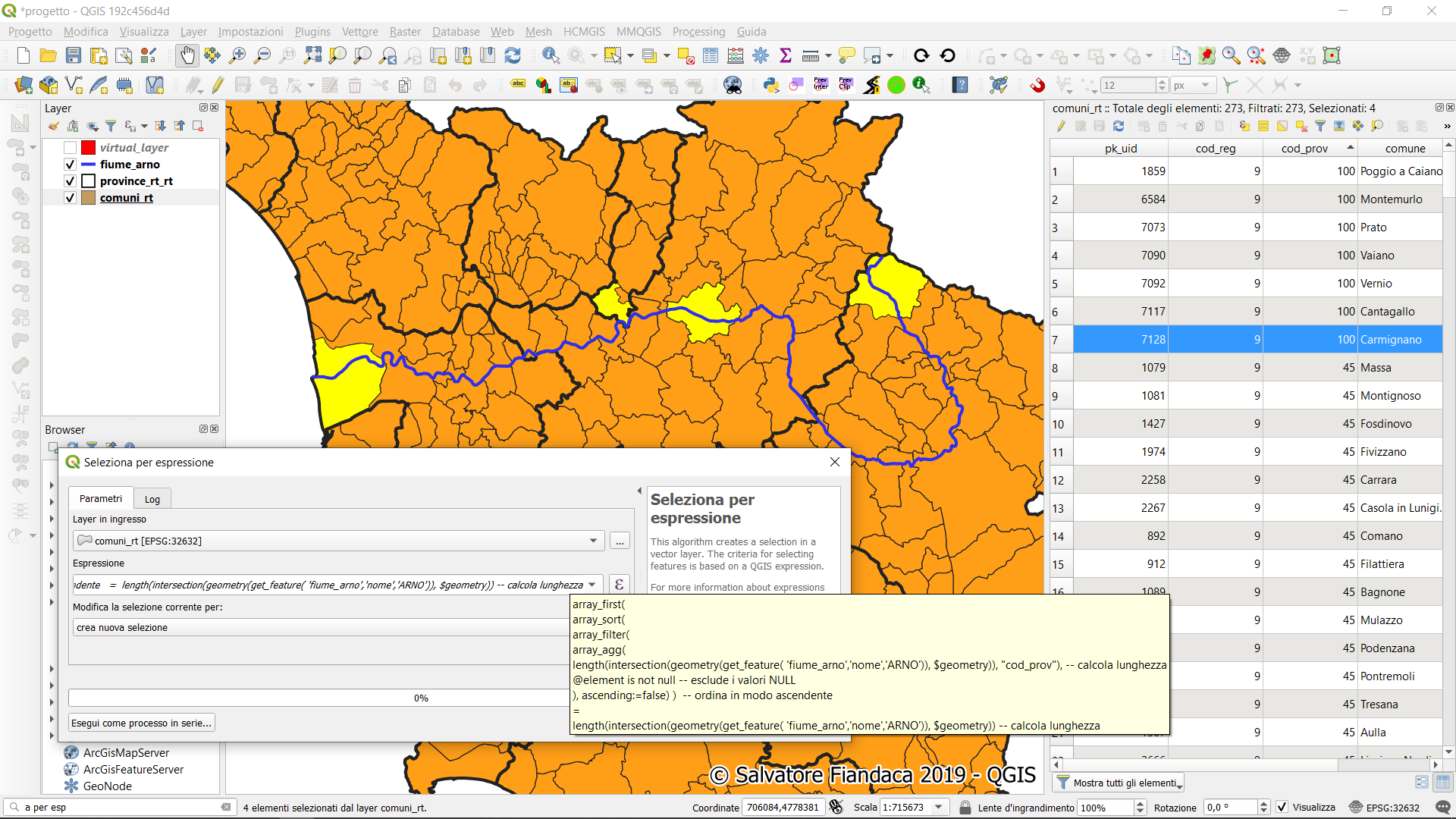Open the Scala scale dropdown
The width and height of the screenshot is (1456, 819).
[939, 808]
